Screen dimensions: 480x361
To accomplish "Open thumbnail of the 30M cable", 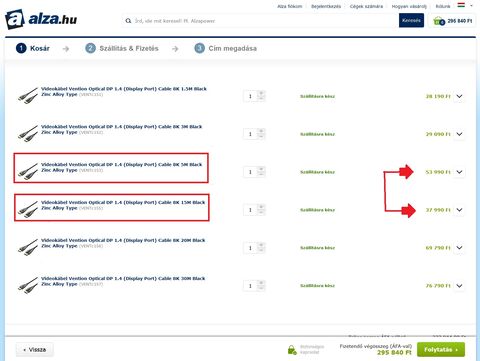I will click(28, 285).
